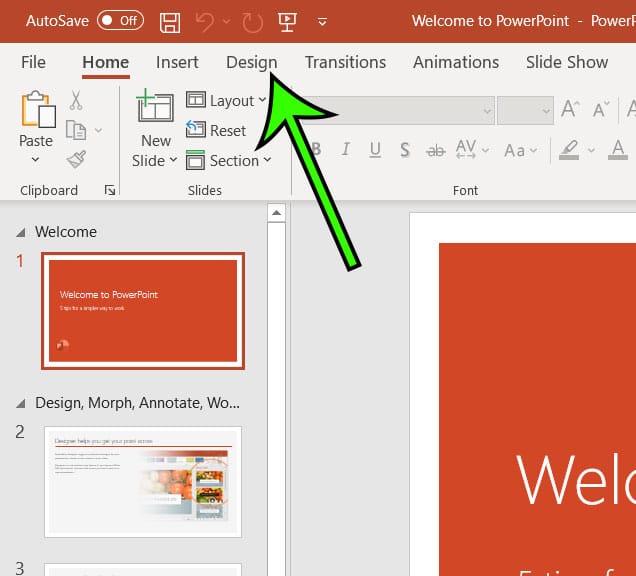Open the Design tab
This screenshot has width=636, height=576.
tap(251, 62)
